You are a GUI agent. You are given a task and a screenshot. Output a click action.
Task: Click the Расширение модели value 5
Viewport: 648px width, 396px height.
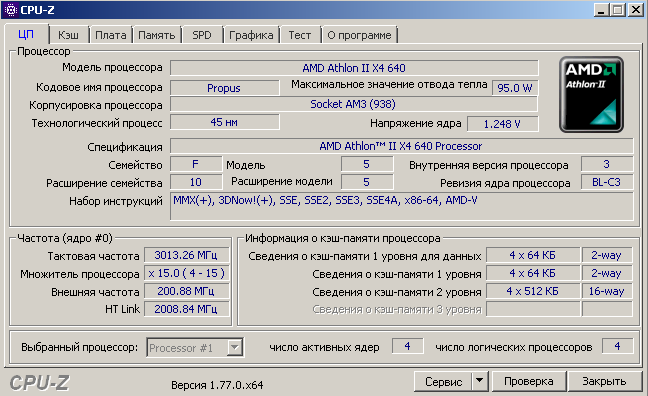[x=367, y=182]
